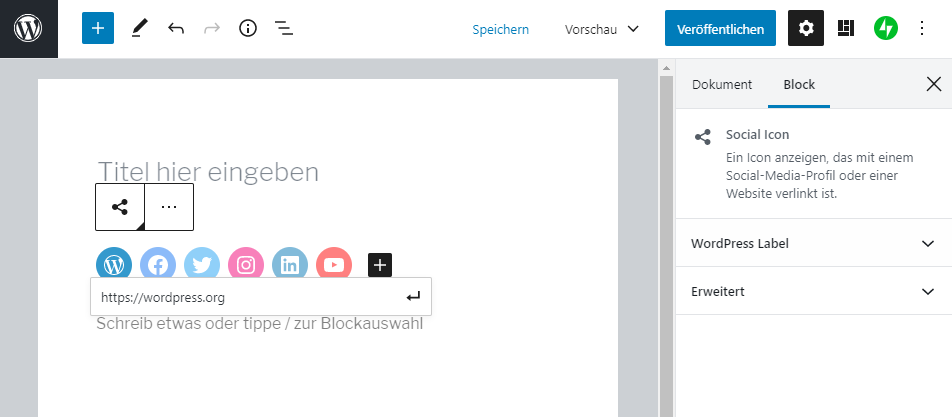Select the Facebook social icon
This screenshot has width=952, height=417.
pos(158,263)
